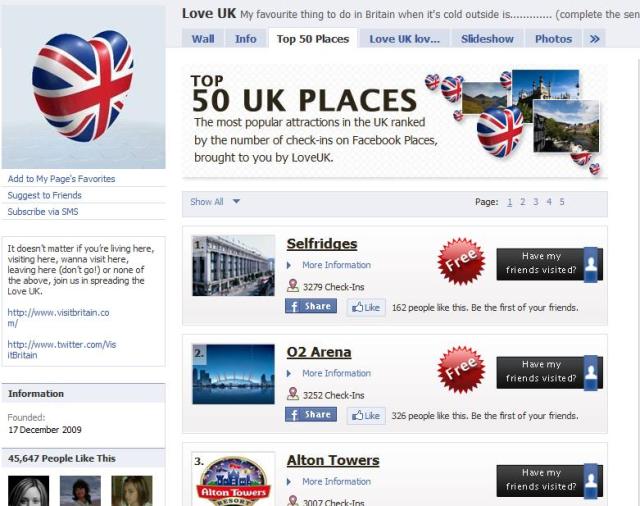Image resolution: width=640 pixels, height=506 pixels.
Task: Expand More Information for Alton Towers
Action: click(336, 482)
